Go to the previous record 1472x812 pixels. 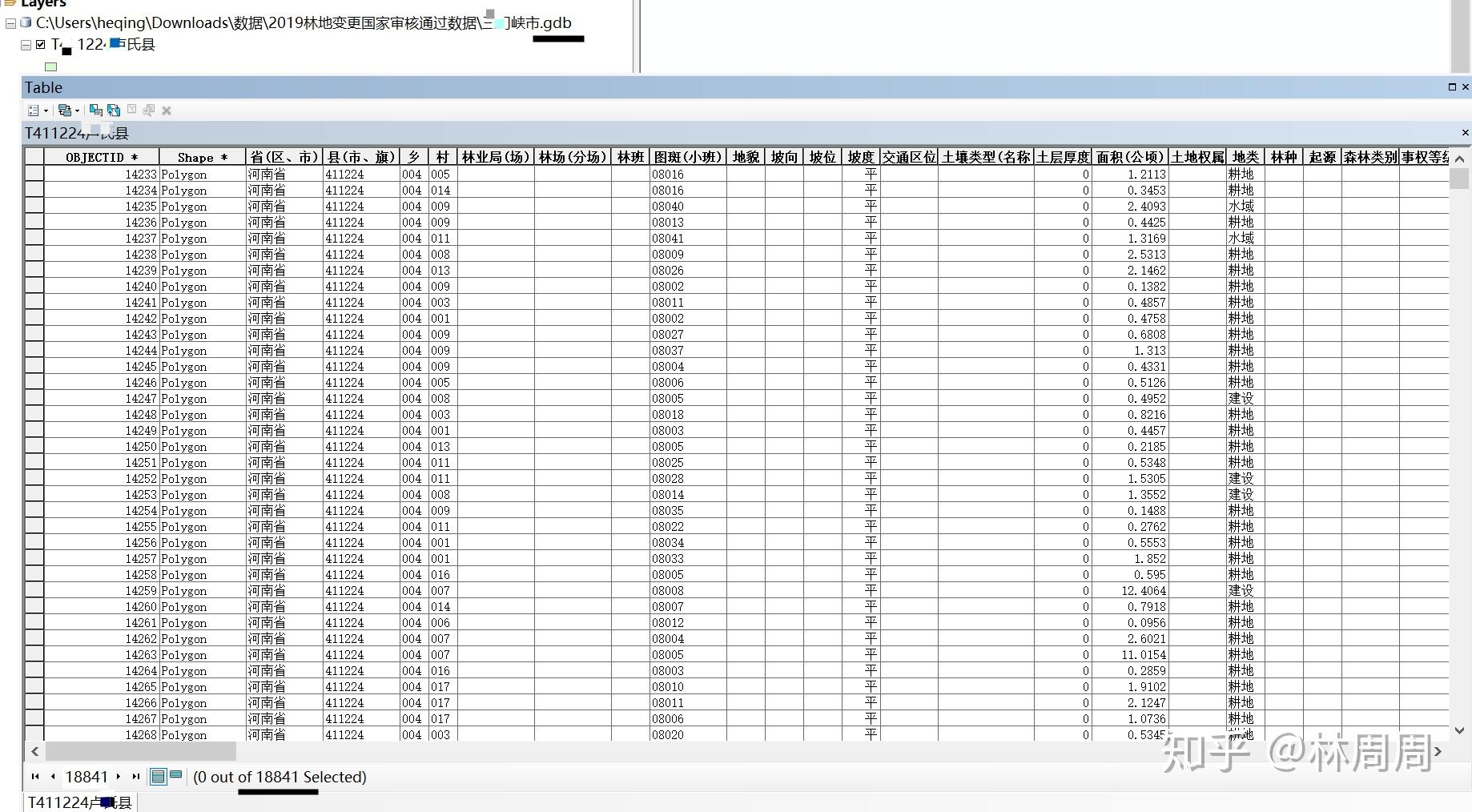coord(53,776)
